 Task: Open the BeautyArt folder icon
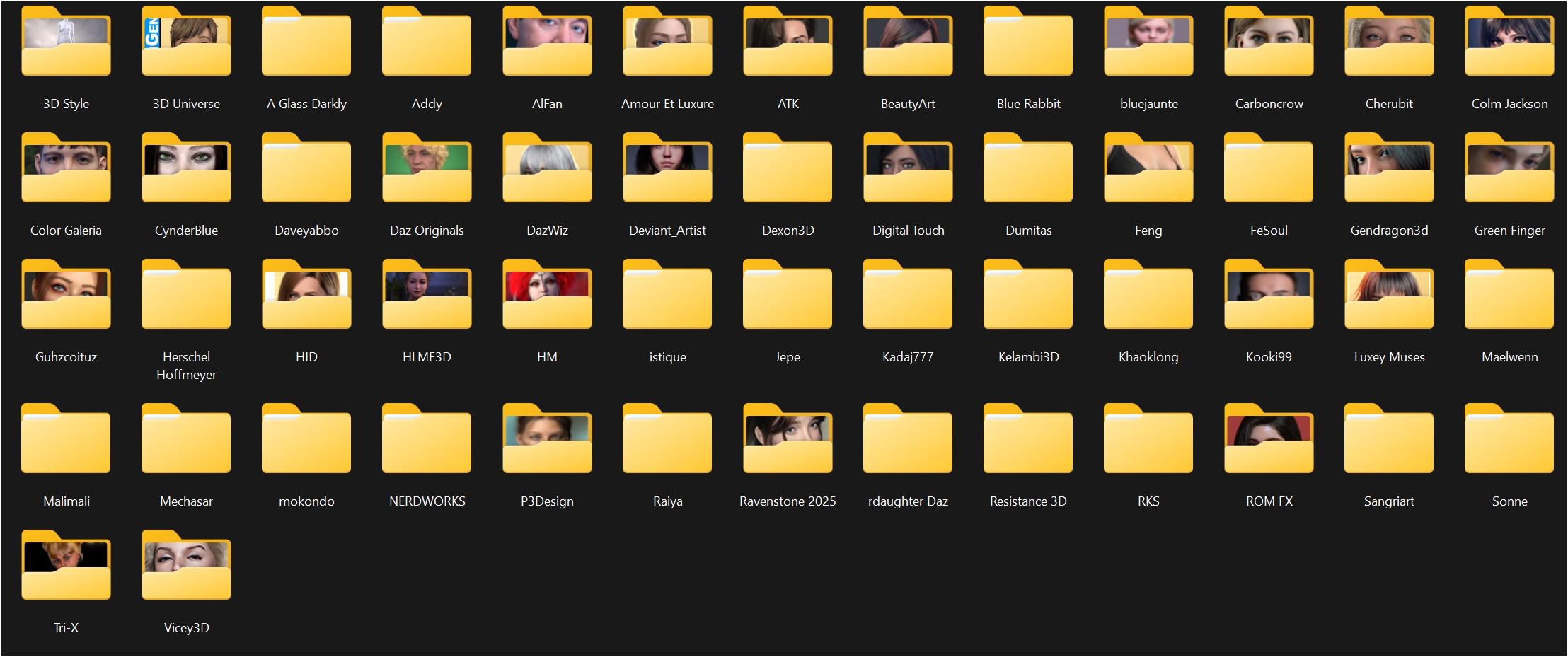(x=908, y=41)
